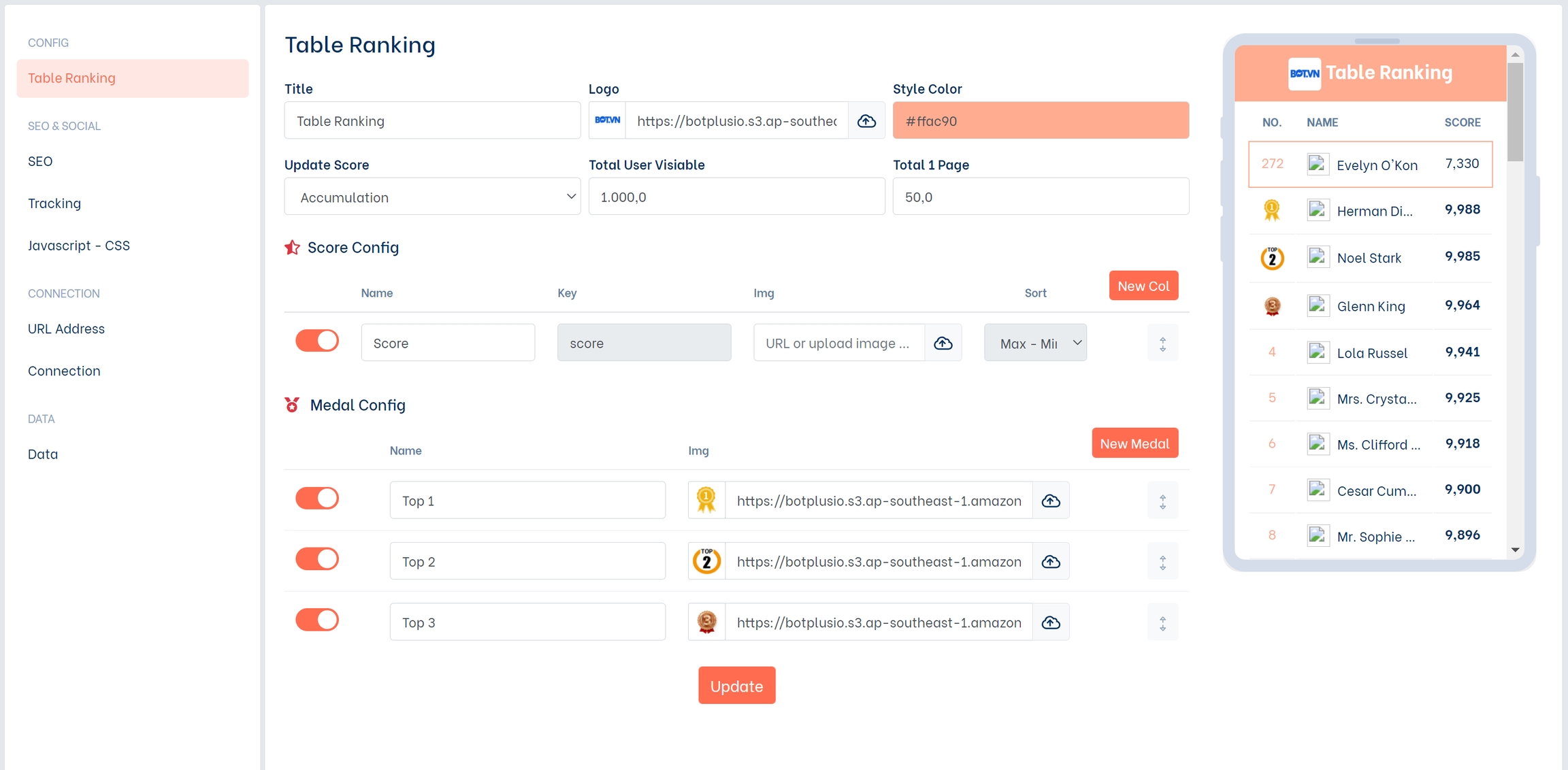Click the Top 1 reorder arrows
The width and height of the screenshot is (1568, 770).
coord(1162,501)
